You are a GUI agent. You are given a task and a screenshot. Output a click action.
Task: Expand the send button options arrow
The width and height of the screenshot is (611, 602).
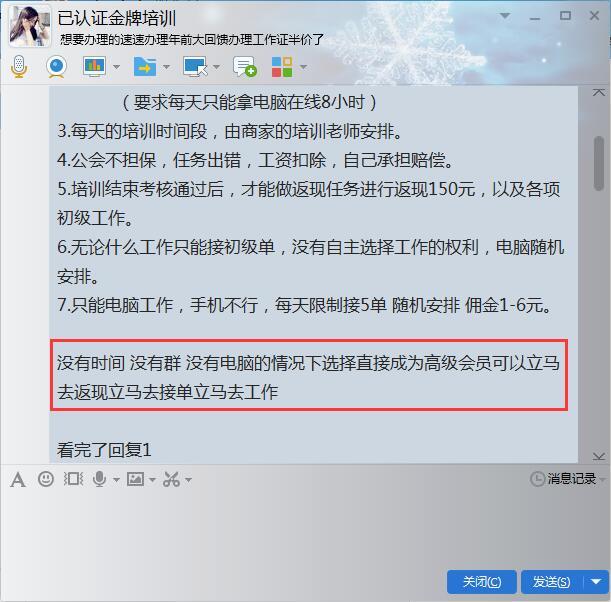click(596, 582)
